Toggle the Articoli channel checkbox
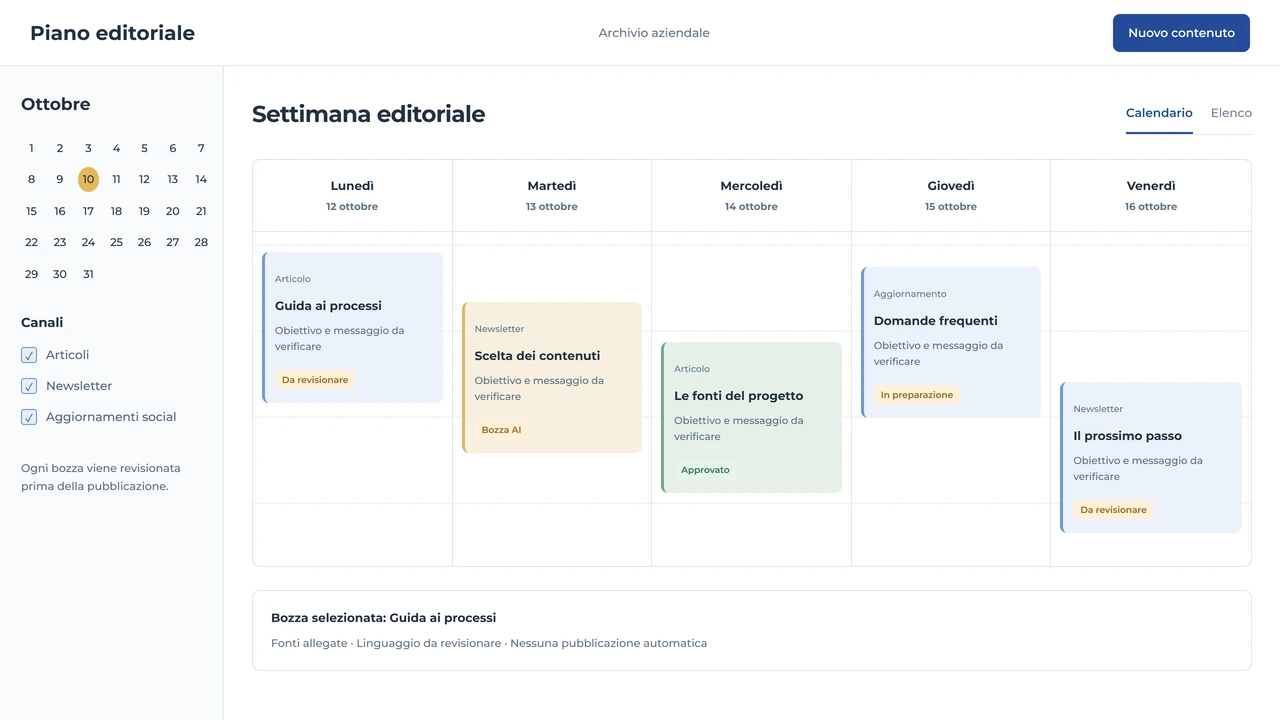Image resolution: width=1280 pixels, height=720 pixels. tap(29, 355)
